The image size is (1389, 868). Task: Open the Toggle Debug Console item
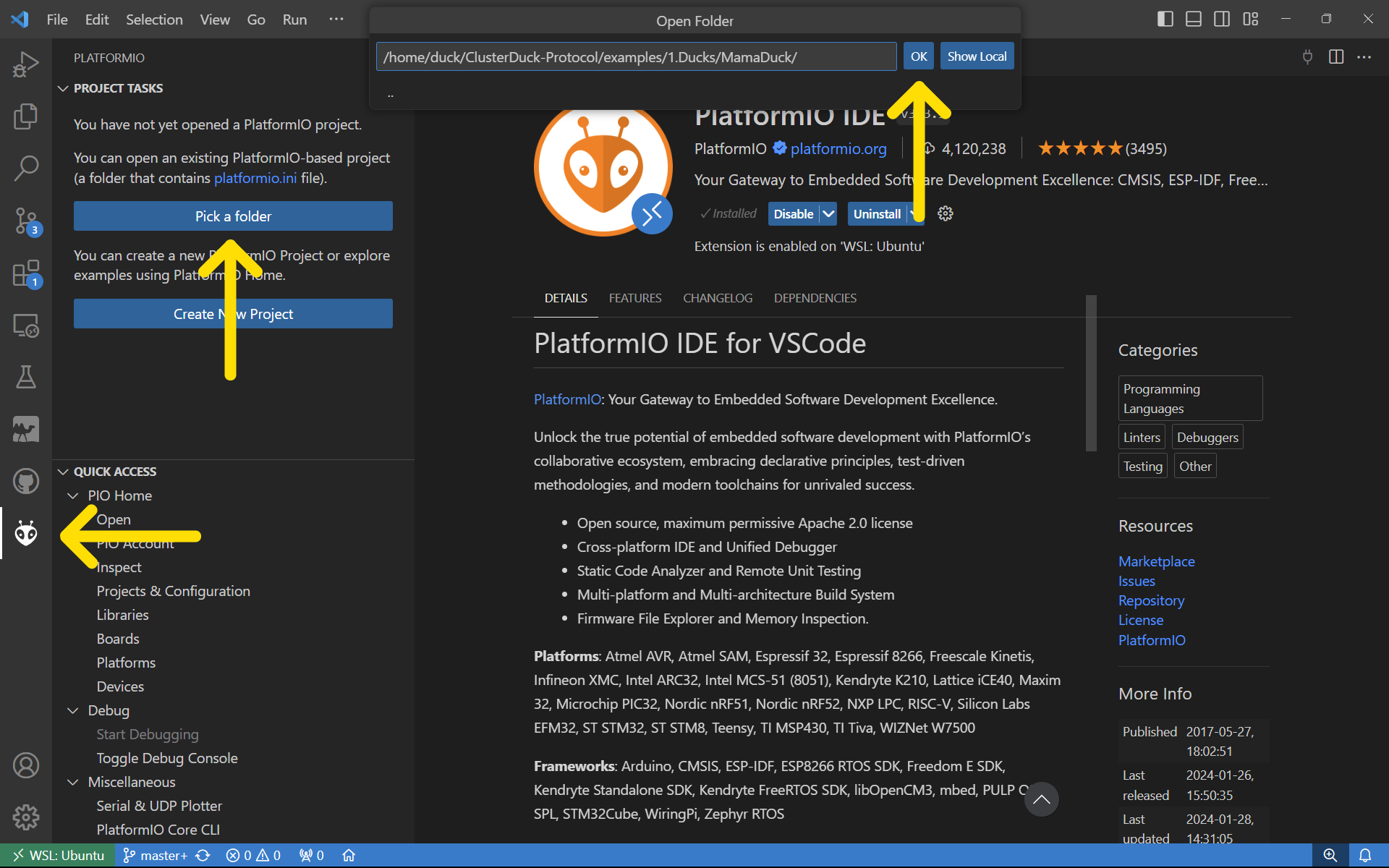[x=167, y=758]
